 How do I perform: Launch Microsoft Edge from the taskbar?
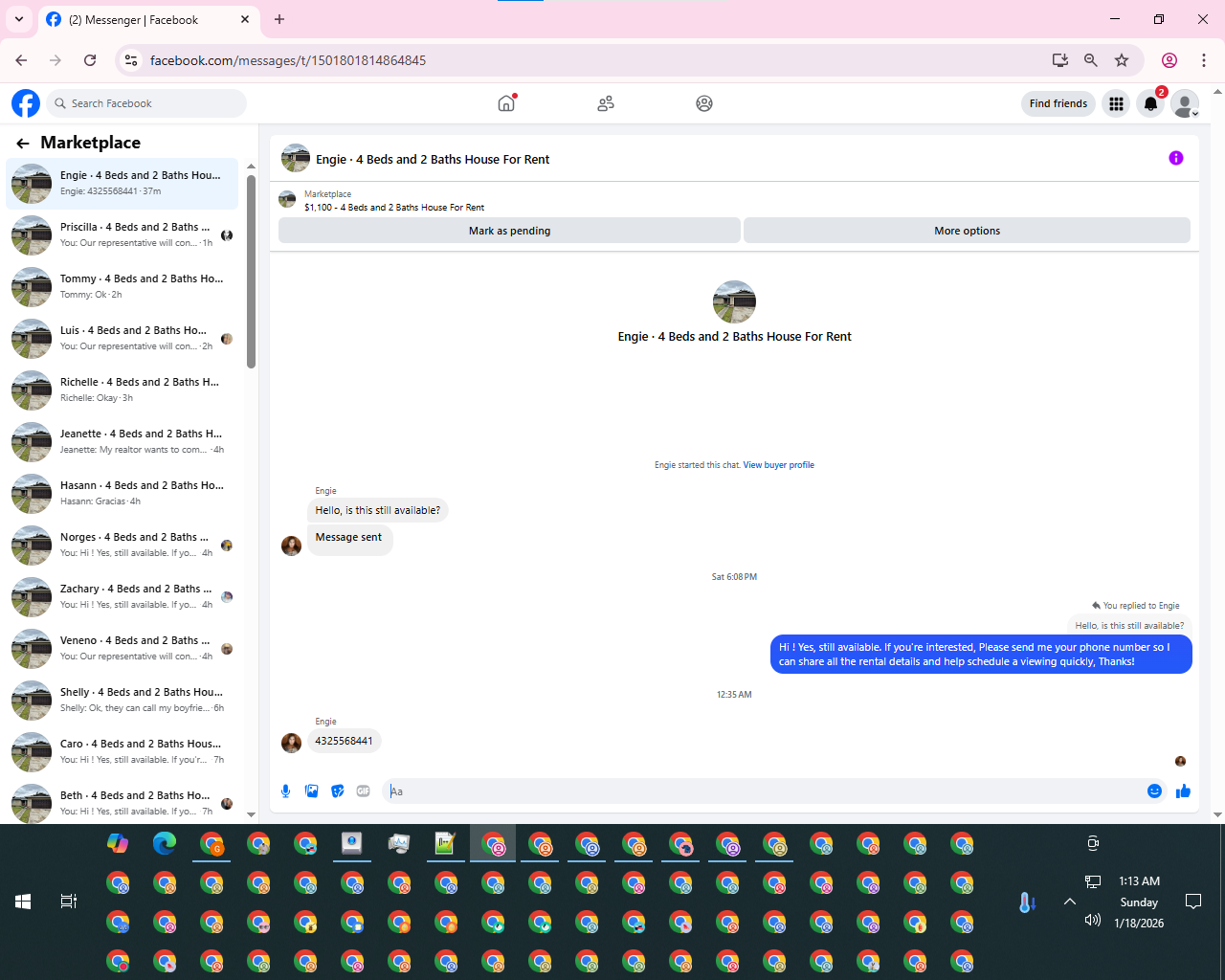(x=165, y=843)
